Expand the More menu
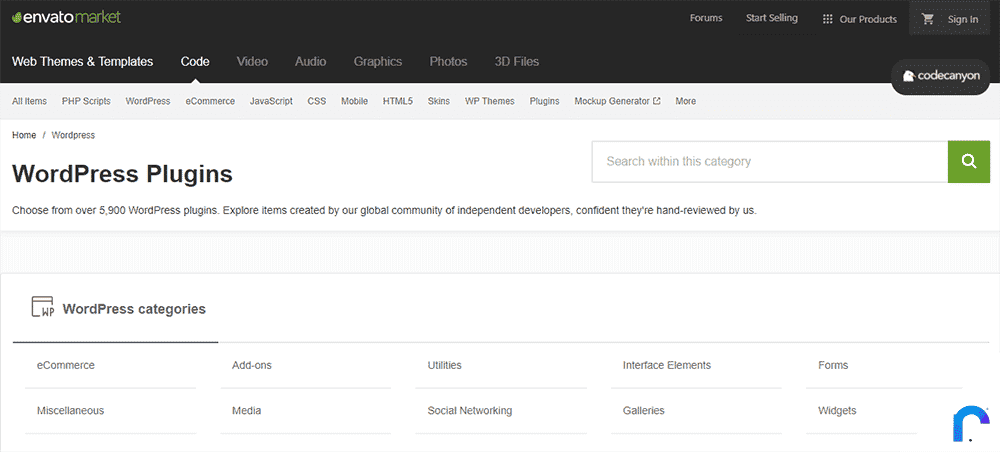Screen dimensions: 1000x452 pyautogui.click(x=686, y=101)
